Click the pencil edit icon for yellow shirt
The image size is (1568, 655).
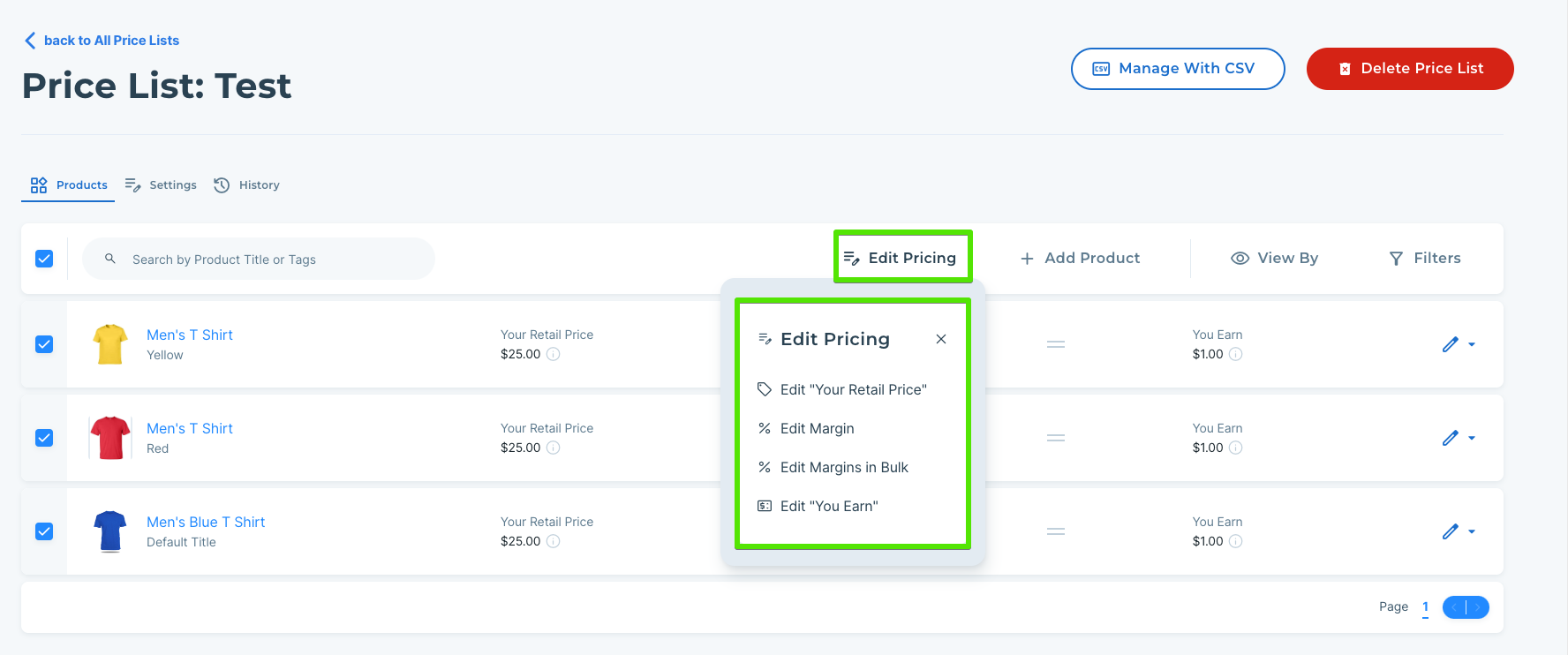tap(1450, 344)
